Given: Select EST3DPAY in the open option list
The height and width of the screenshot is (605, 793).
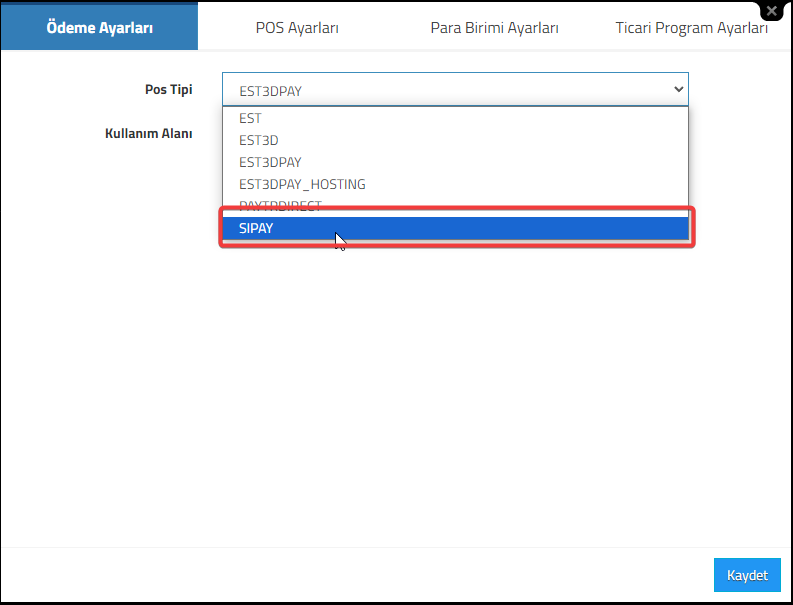Looking at the screenshot, I should point(455,162).
